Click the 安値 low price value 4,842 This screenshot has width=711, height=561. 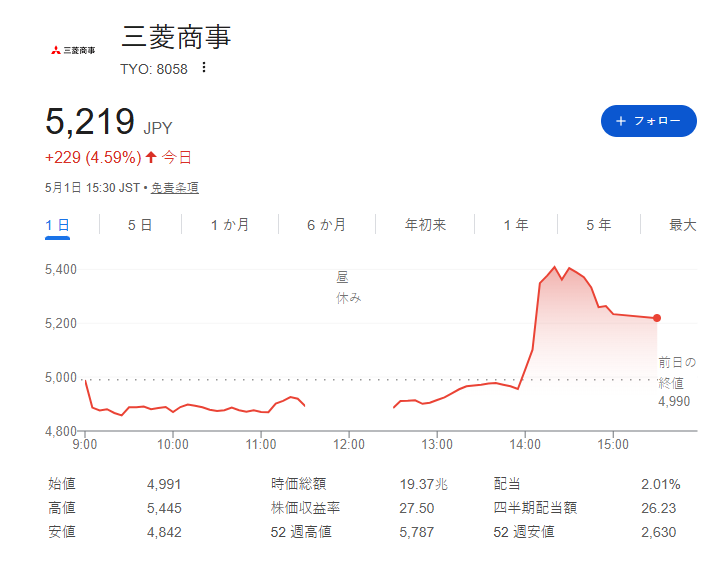click(164, 532)
